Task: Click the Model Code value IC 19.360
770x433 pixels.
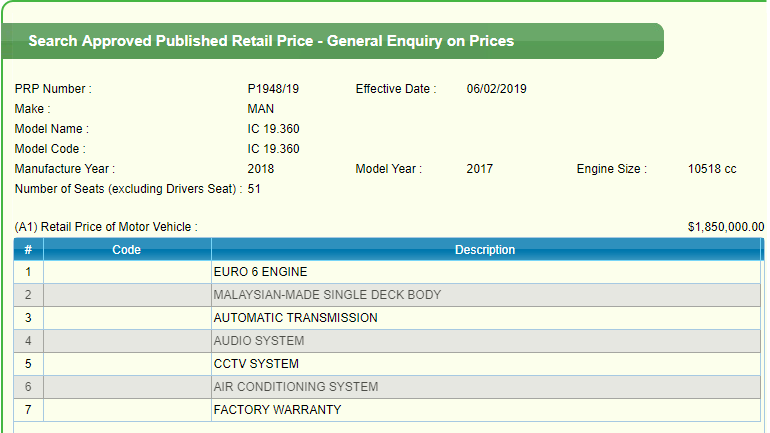Action: pos(273,149)
